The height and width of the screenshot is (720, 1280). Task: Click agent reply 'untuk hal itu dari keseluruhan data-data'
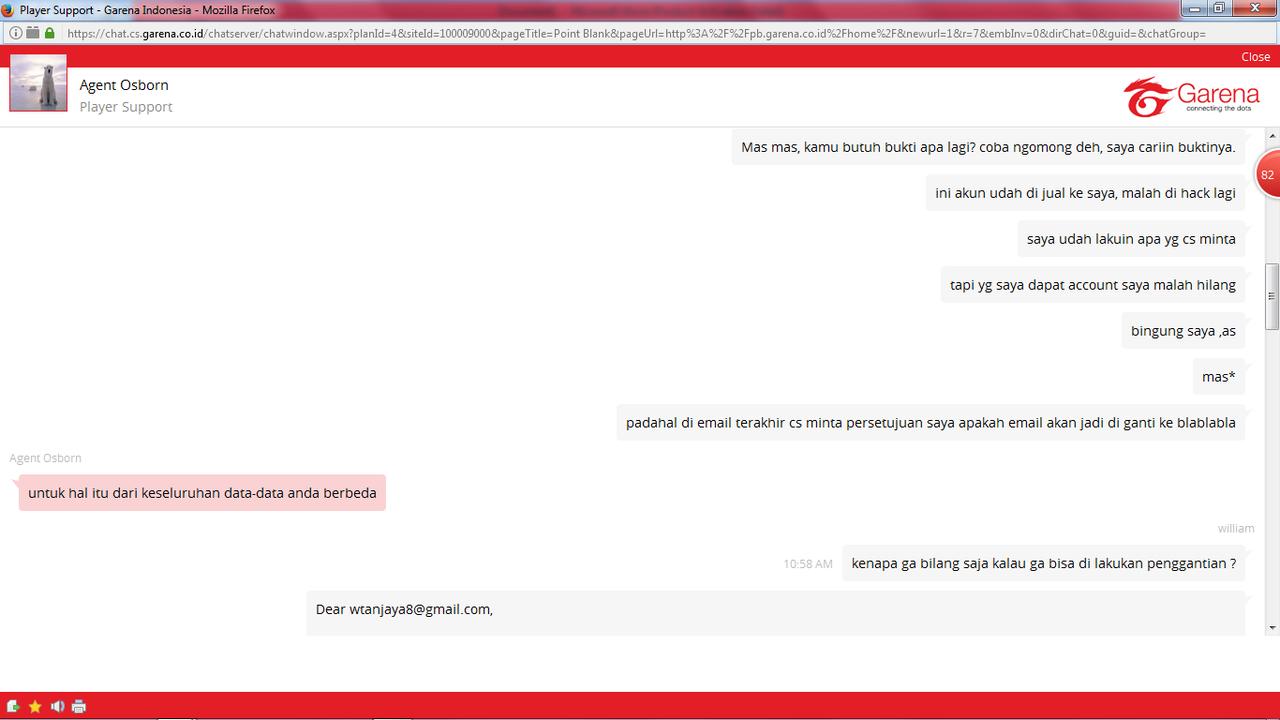coord(202,493)
